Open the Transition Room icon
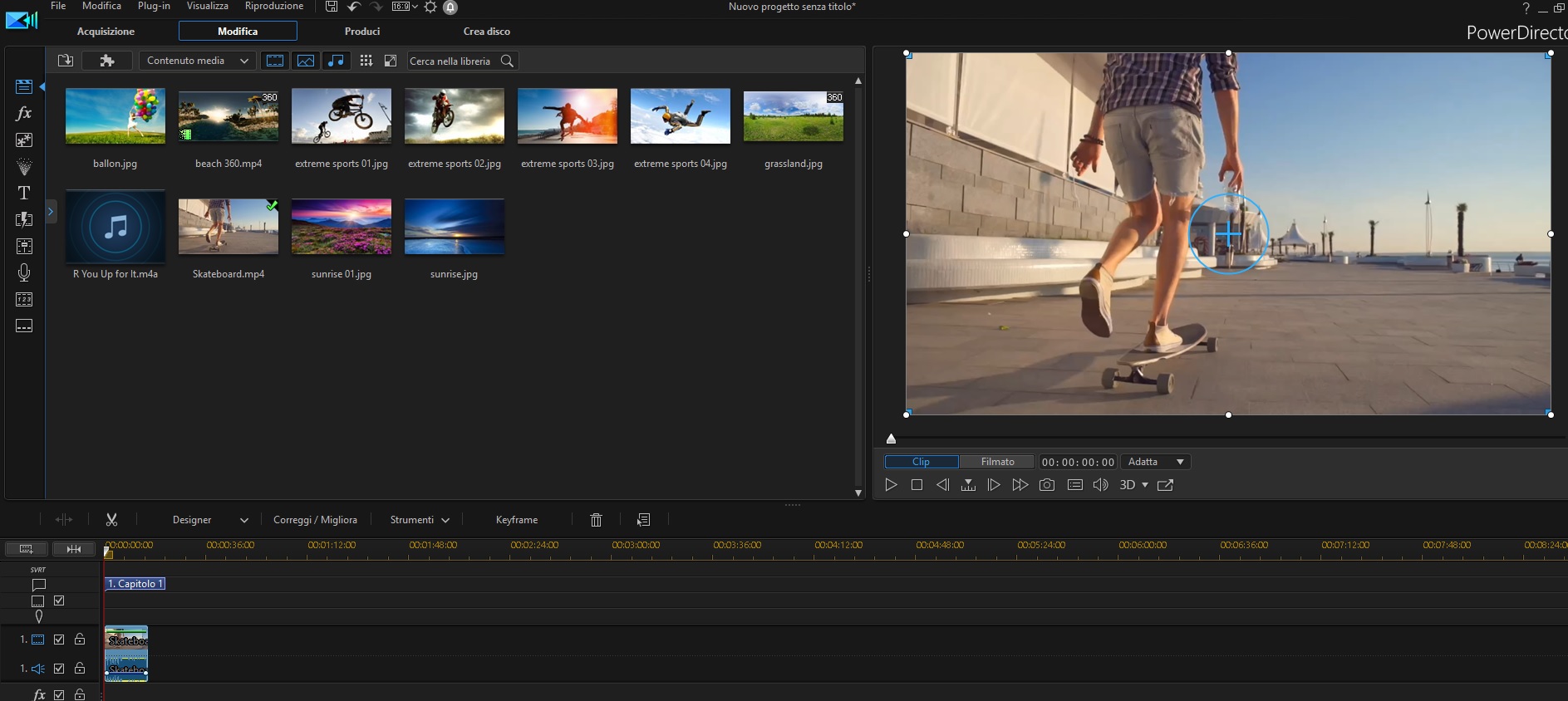 [24, 219]
